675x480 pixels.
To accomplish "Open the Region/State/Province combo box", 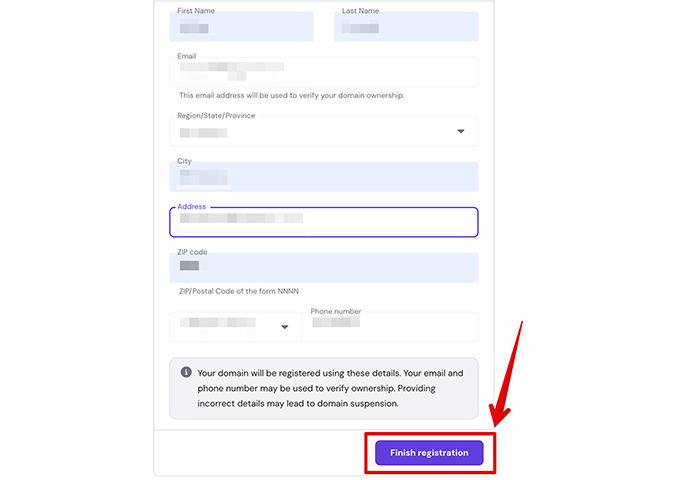I will [324, 131].
